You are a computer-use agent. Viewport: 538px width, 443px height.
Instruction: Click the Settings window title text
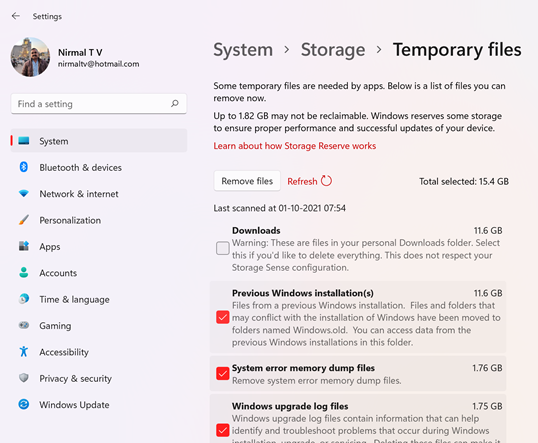coord(47,16)
